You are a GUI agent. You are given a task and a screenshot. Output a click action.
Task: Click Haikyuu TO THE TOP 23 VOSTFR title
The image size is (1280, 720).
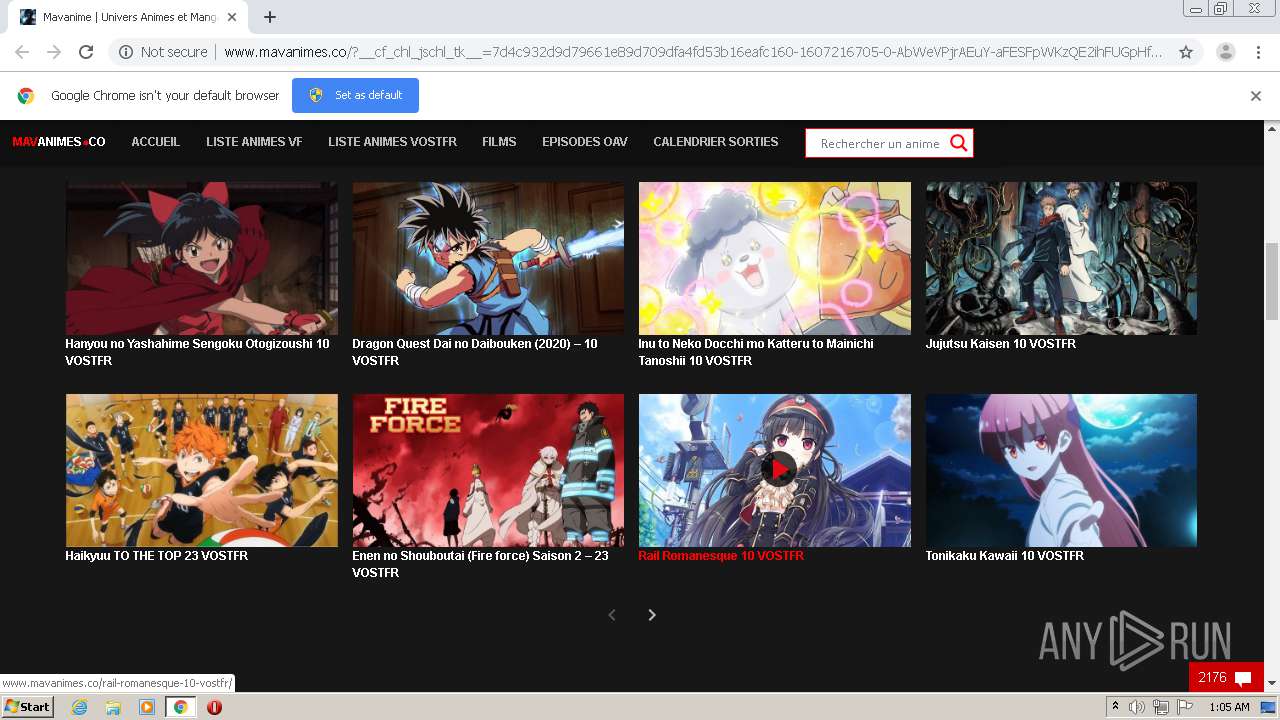pos(157,556)
